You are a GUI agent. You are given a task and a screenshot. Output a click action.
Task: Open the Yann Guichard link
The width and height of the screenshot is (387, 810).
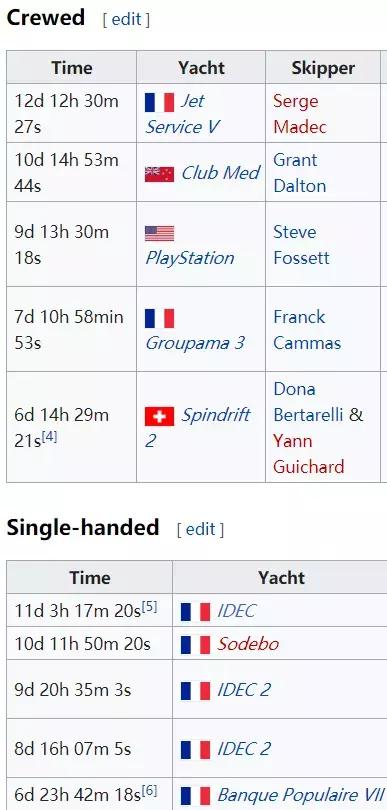(x=308, y=454)
